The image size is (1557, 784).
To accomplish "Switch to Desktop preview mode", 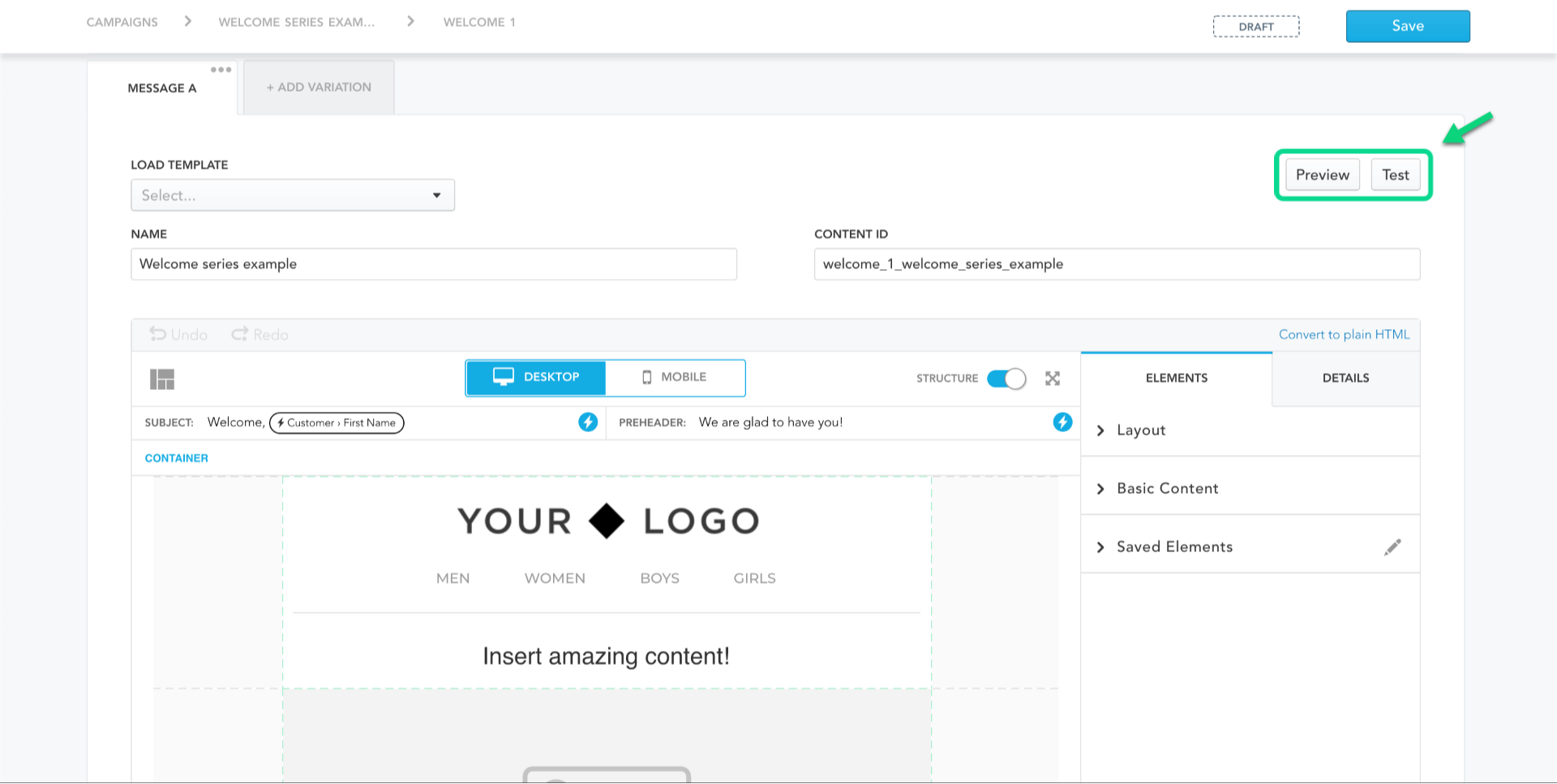I will (536, 378).
